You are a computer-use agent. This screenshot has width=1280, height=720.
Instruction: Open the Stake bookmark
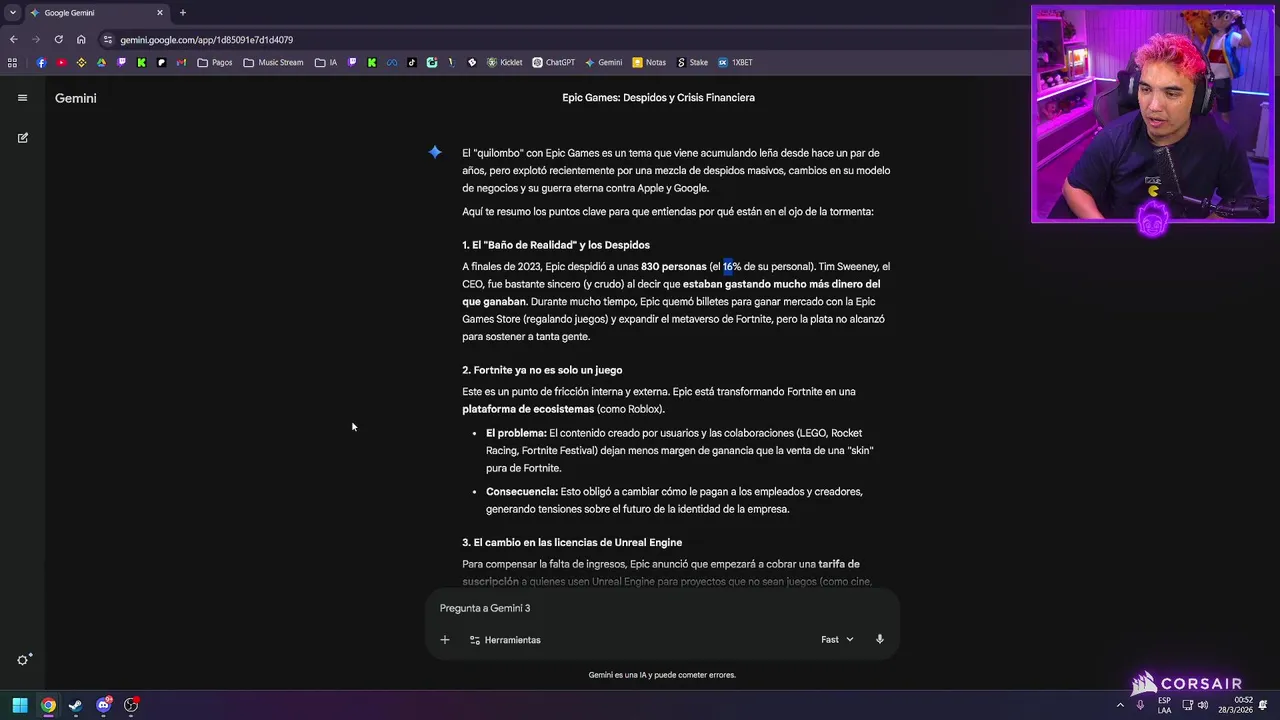coord(692,62)
